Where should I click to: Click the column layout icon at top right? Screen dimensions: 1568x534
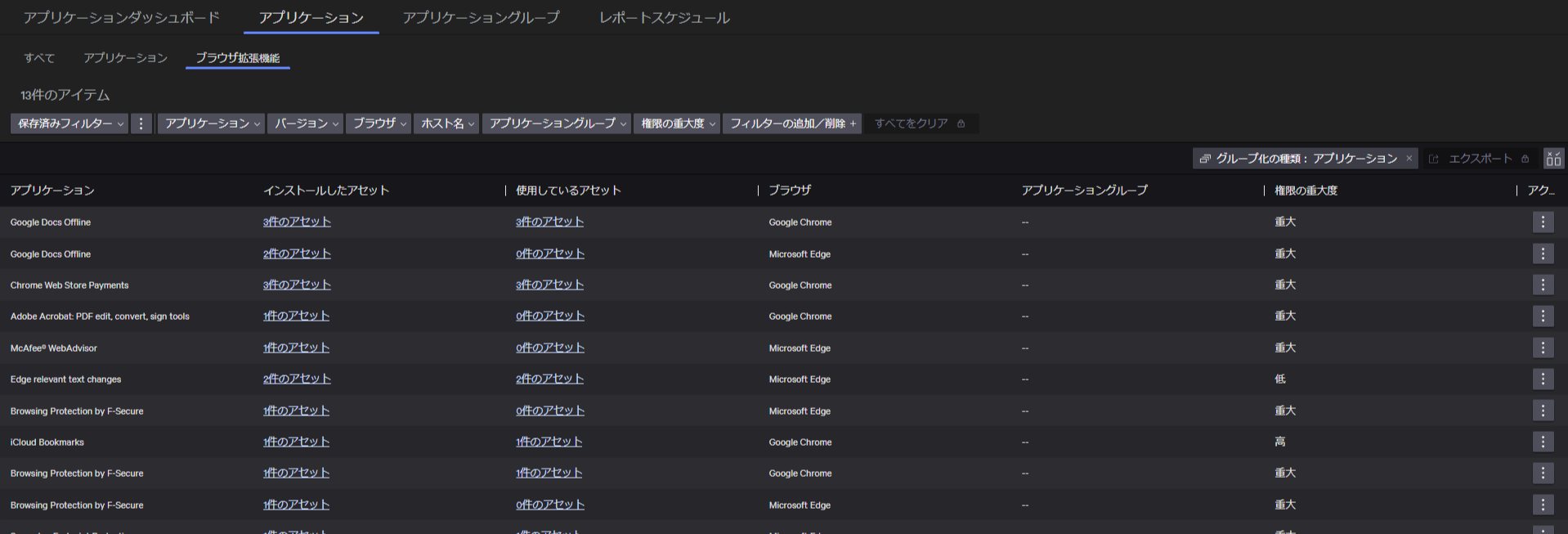pos(1553,159)
